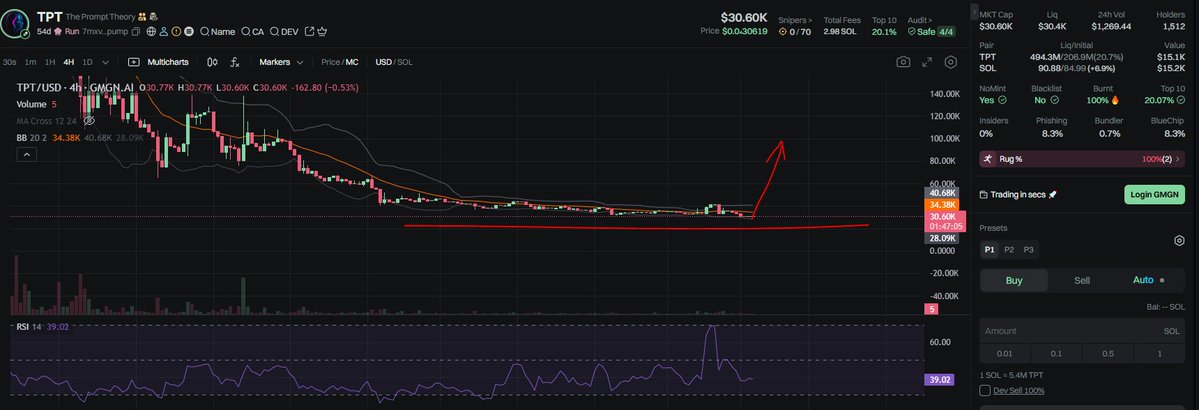Click the Burnt 100% flame icon
This screenshot has width=1199, height=410.
(x=1115, y=100)
